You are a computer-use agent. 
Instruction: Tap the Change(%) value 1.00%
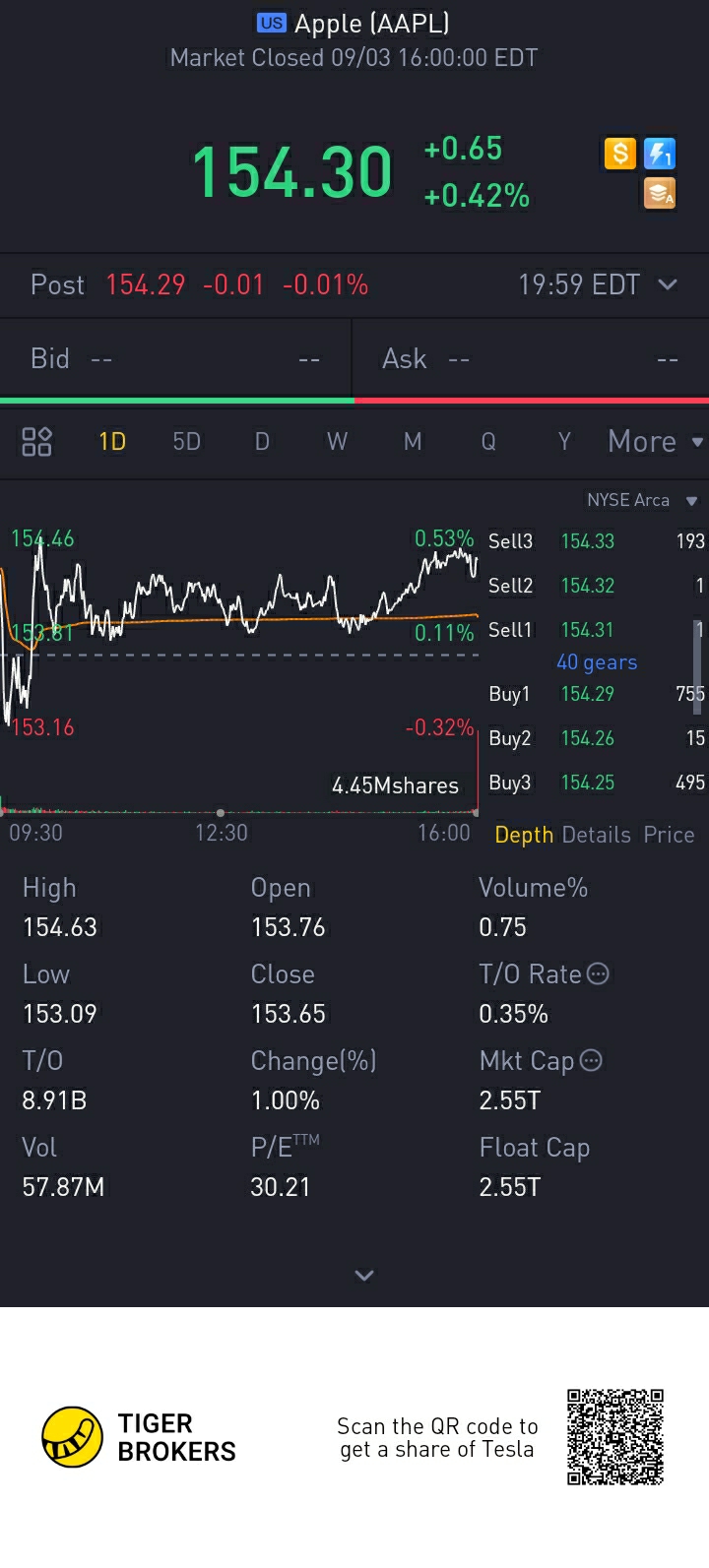(x=286, y=1100)
